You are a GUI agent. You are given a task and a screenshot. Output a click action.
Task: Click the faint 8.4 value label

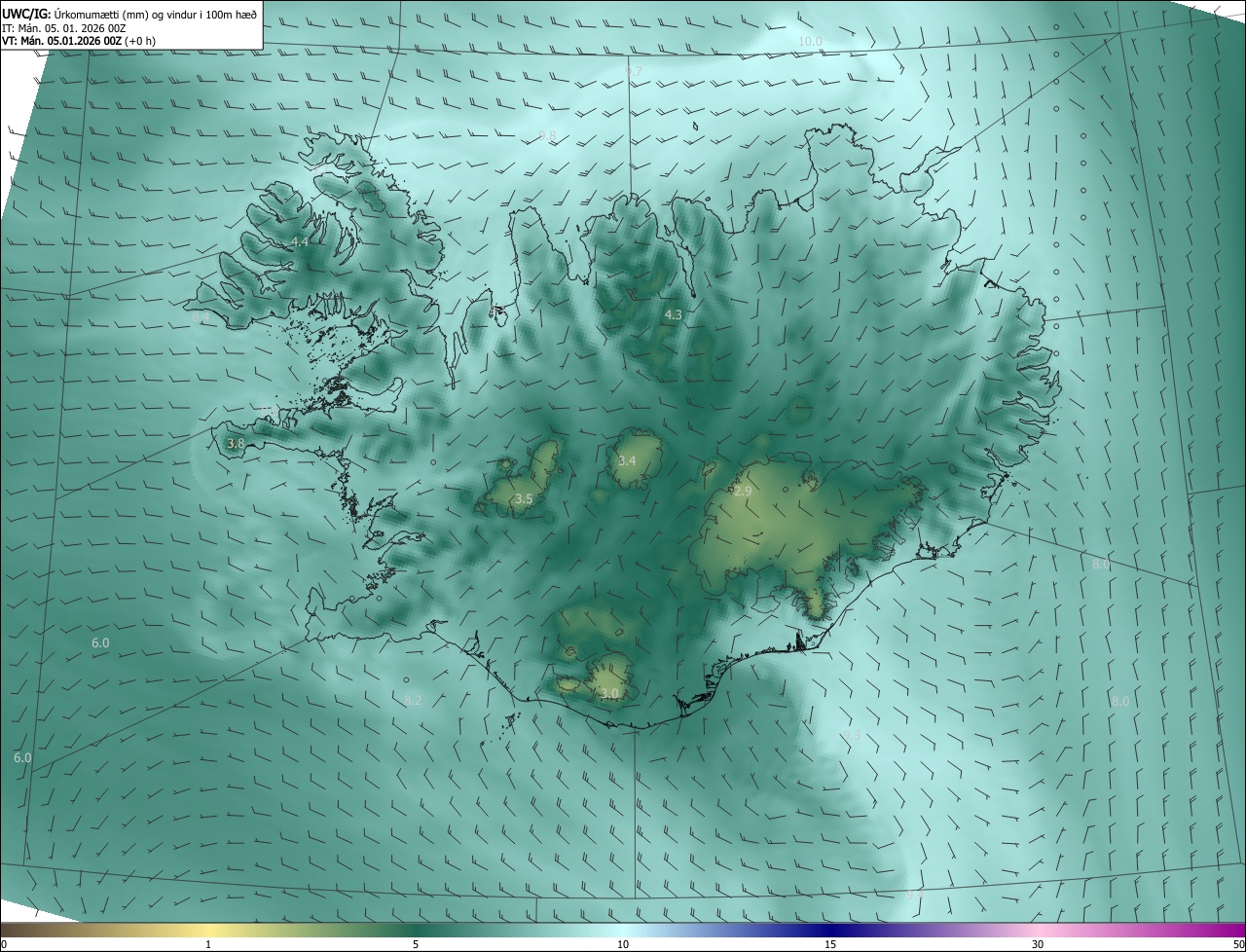200,317
